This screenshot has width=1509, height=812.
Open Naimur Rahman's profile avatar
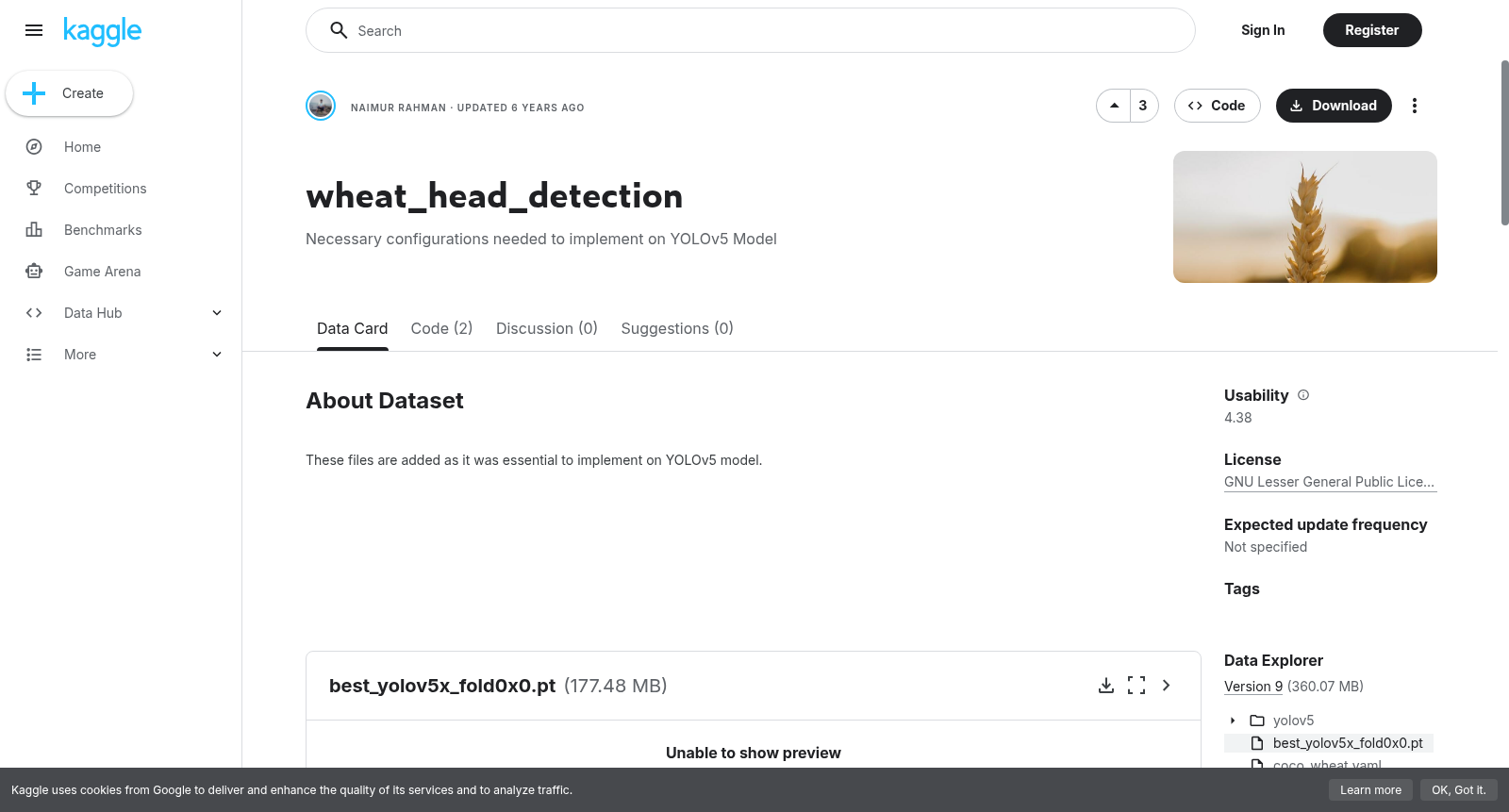(321, 106)
